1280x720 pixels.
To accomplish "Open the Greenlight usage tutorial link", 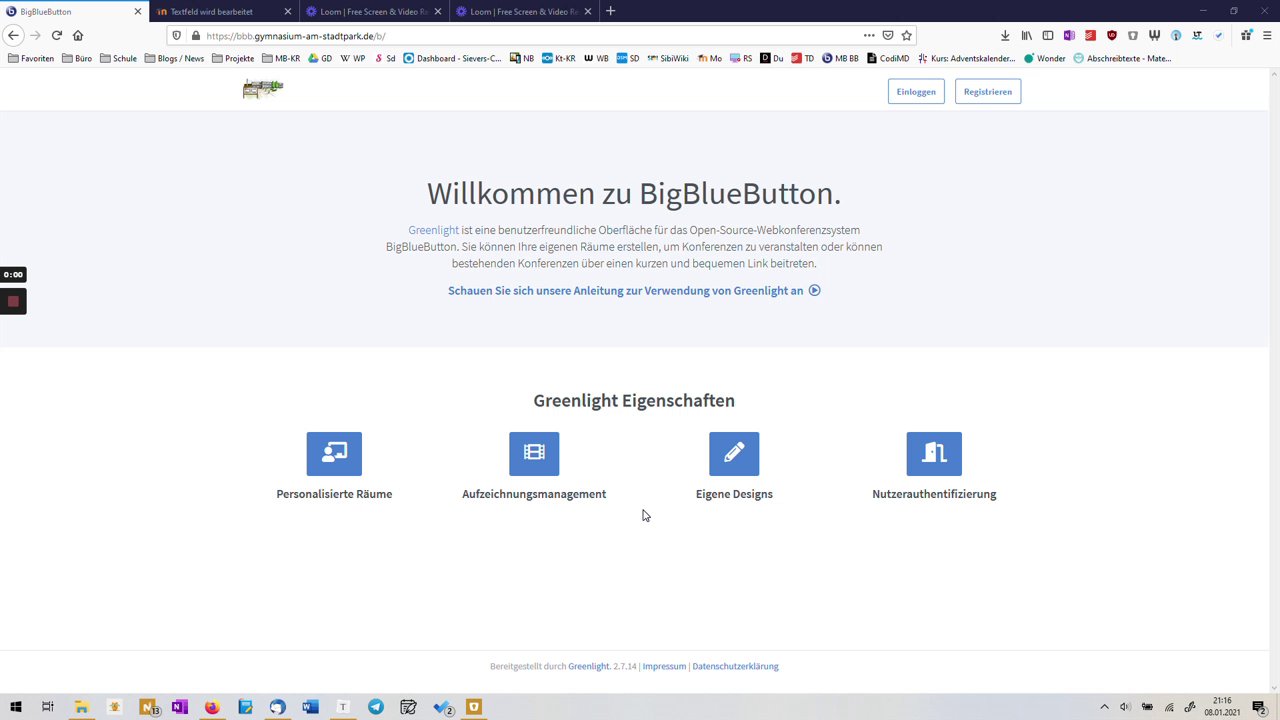I will click(x=634, y=291).
